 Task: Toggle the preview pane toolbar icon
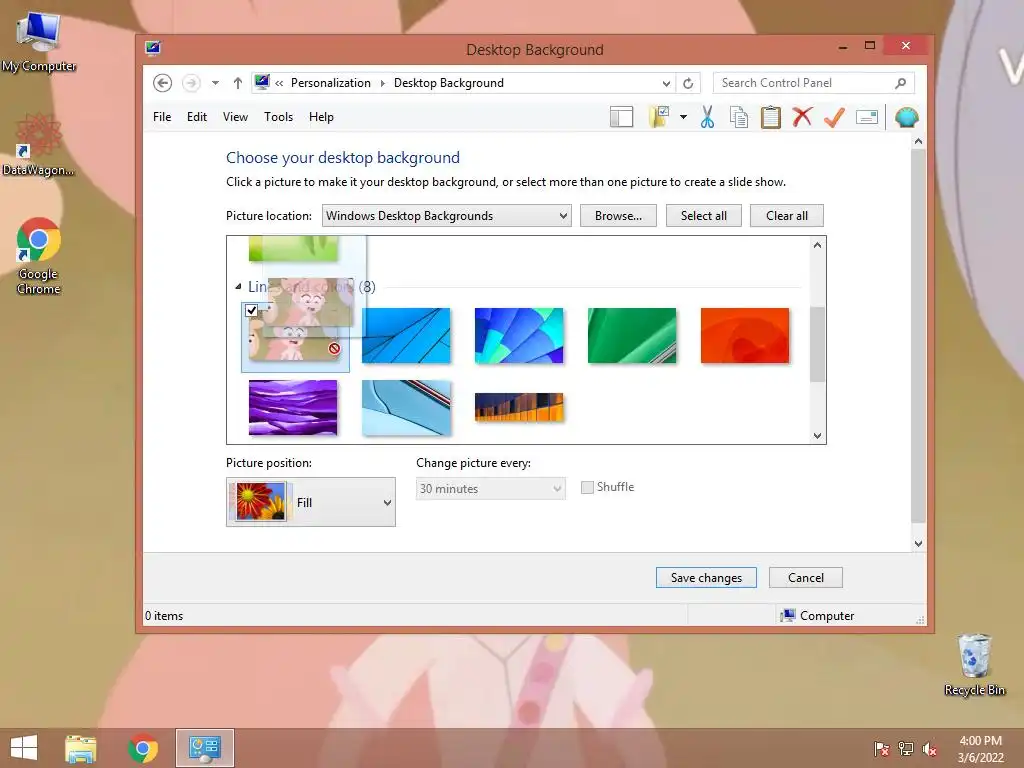[622, 117]
